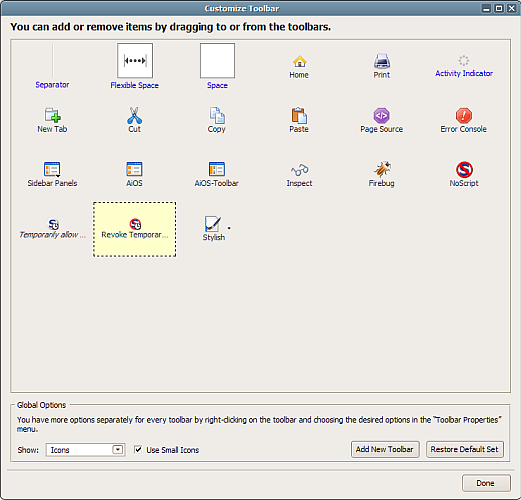This screenshot has width=521, height=500.
Task: Select the Copy icon
Action: coord(217,115)
